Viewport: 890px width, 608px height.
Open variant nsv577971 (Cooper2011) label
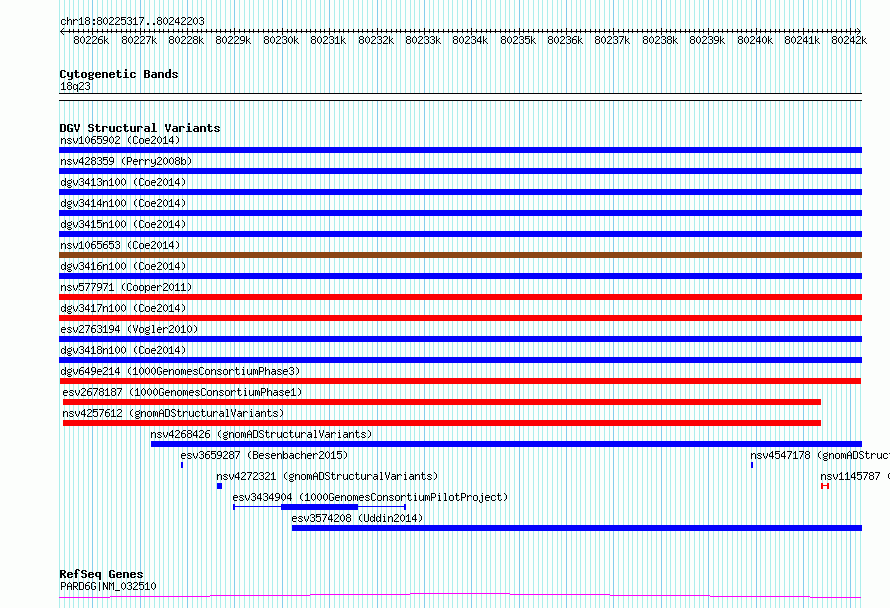(126, 287)
